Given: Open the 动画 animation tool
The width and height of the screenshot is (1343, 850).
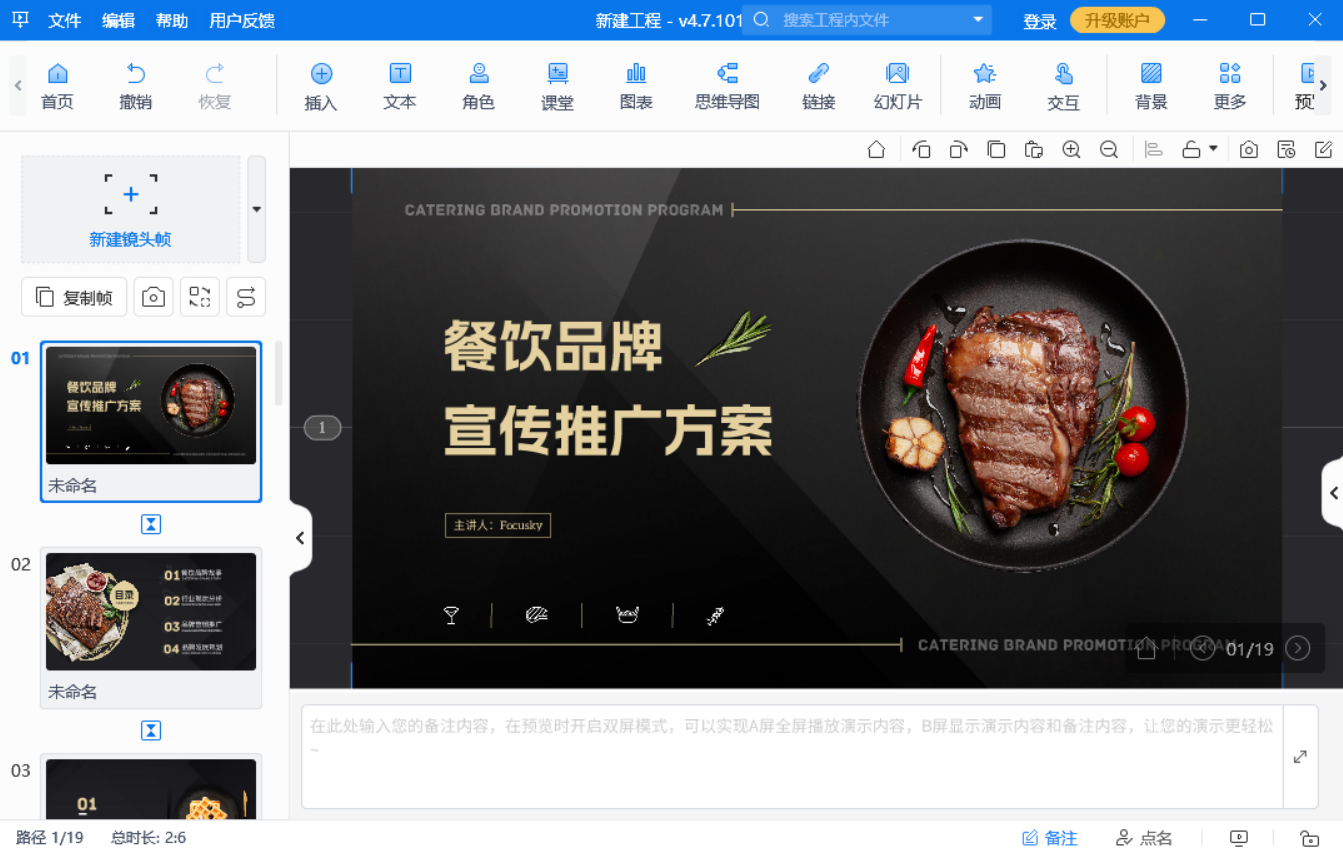Looking at the screenshot, I should tap(985, 85).
